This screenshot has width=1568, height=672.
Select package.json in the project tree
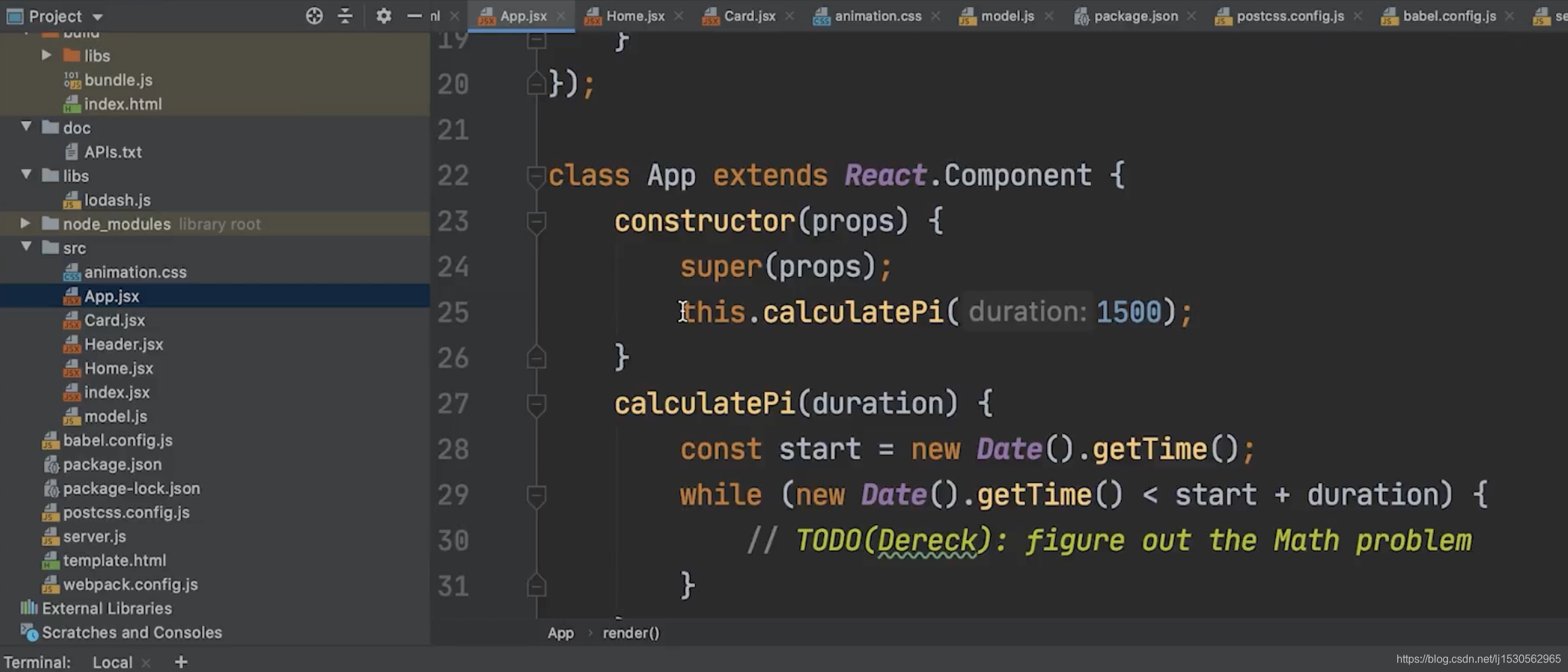pyautogui.click(x=112, y=464)
